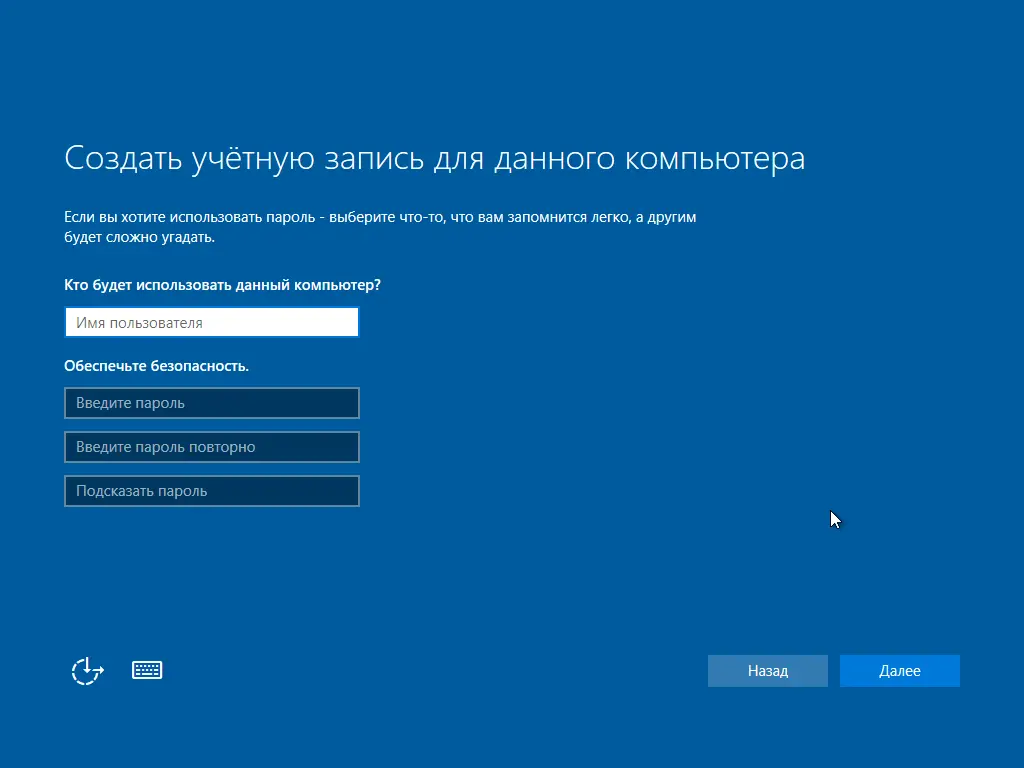Click the 'Подсказать пароль' hint field
Viewport: 1024px width, 768px height.
pyautogui.click(x=212, y=491)
